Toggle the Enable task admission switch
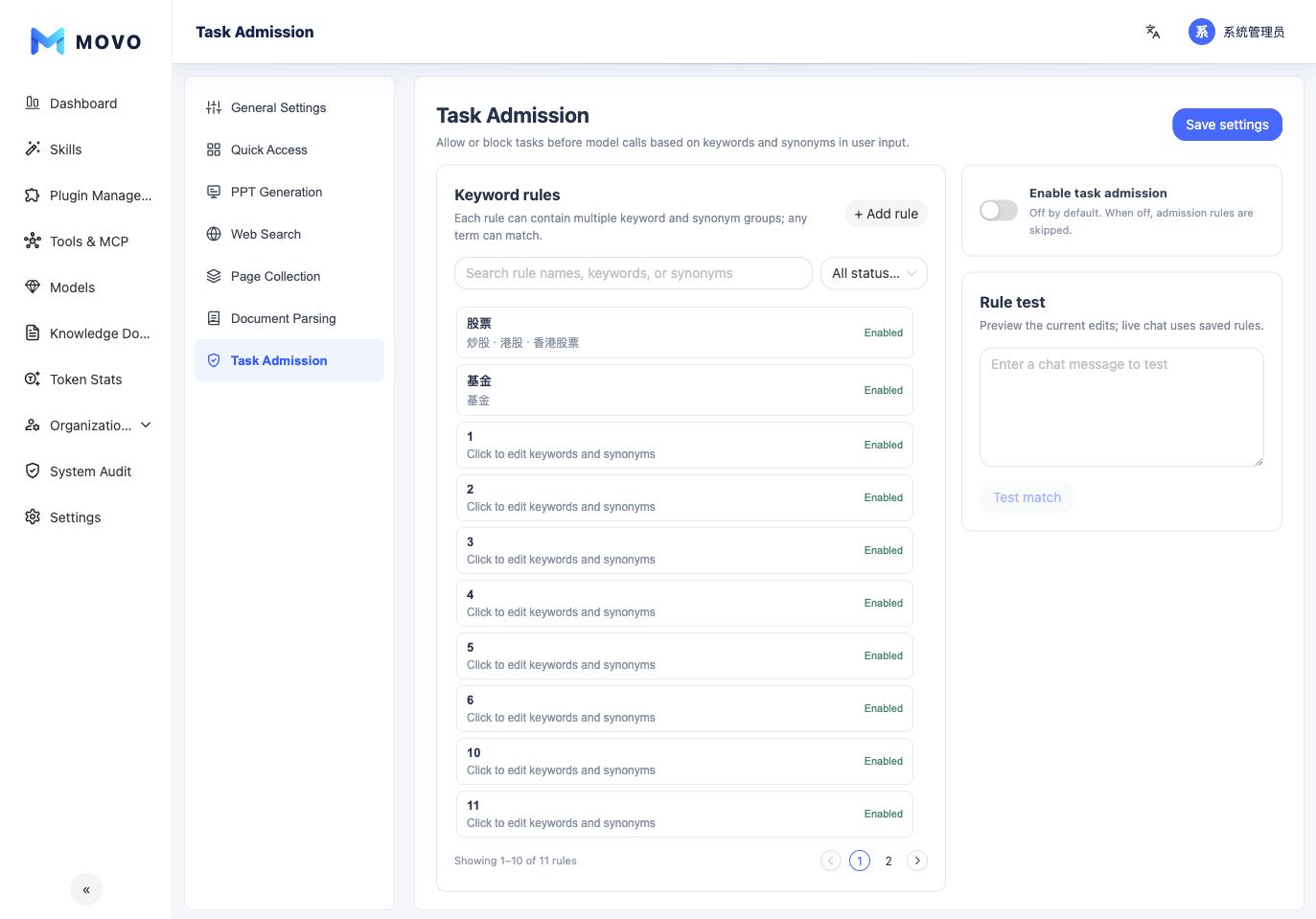Viewport: 1316px width, 919px height. (999, 210)
